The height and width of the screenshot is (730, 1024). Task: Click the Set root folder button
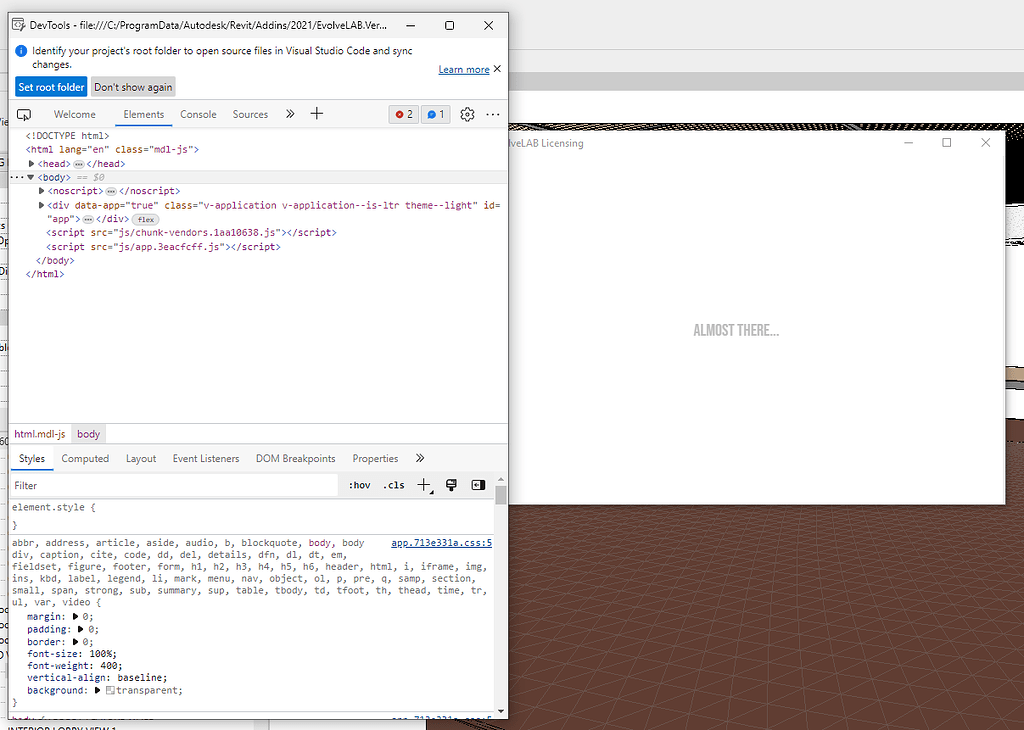51,87
